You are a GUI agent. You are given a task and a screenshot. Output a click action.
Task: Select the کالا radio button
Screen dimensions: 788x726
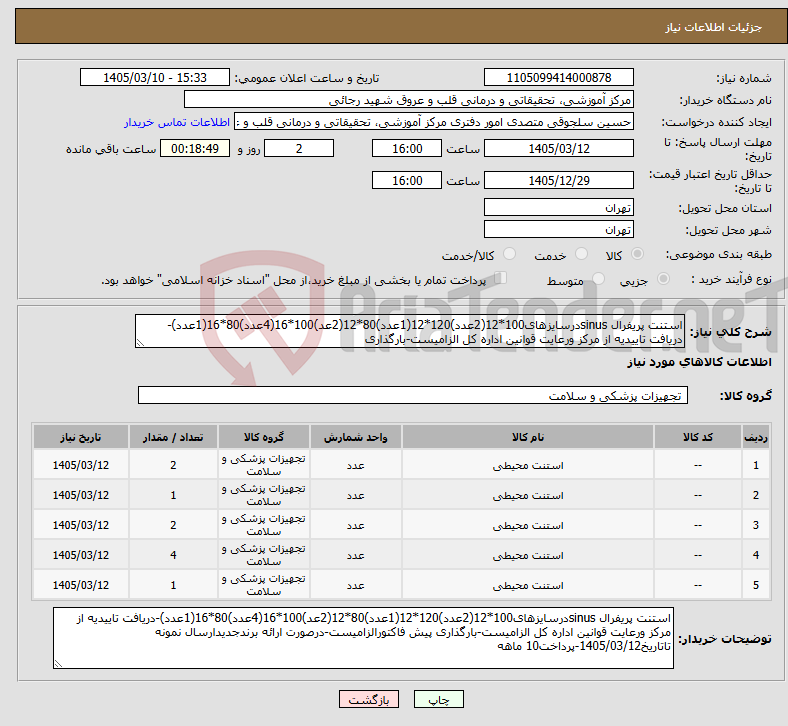[x=637, y=254]
